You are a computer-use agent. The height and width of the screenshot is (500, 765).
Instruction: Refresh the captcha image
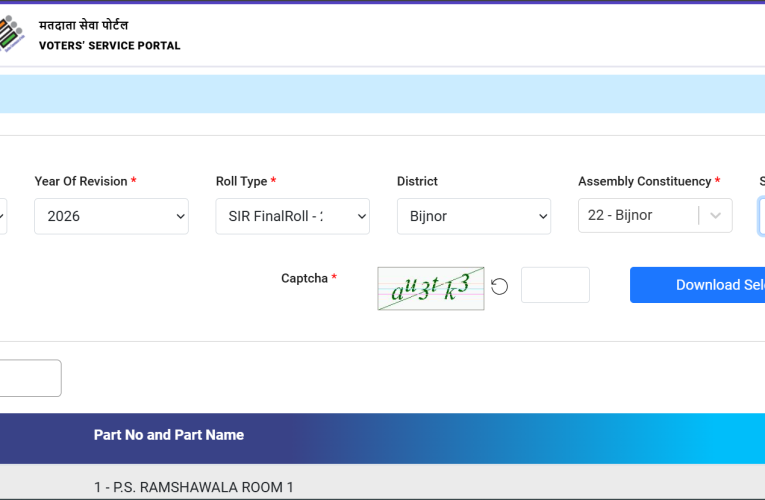click(500, 286)
